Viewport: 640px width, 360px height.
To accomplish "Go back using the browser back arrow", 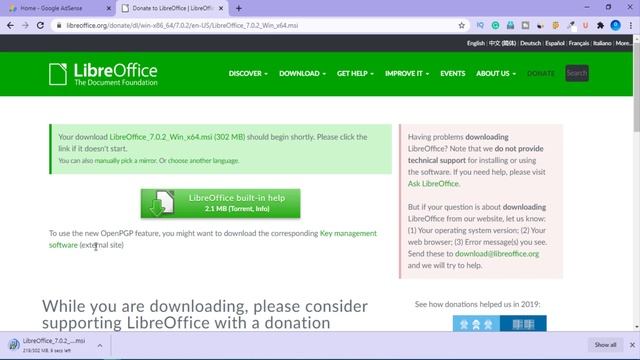I will [x=10, y=25].
